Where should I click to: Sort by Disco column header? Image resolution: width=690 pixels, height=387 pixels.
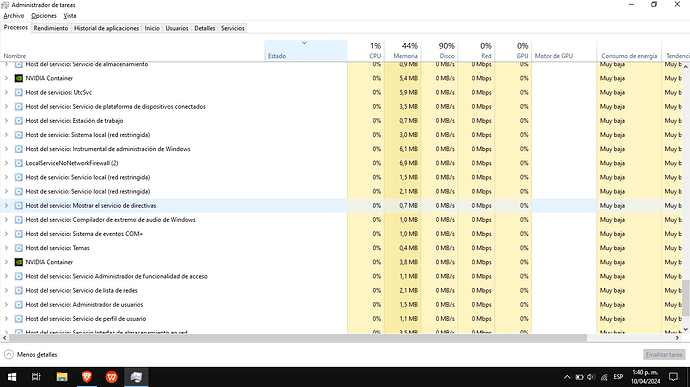click(439, 51)
